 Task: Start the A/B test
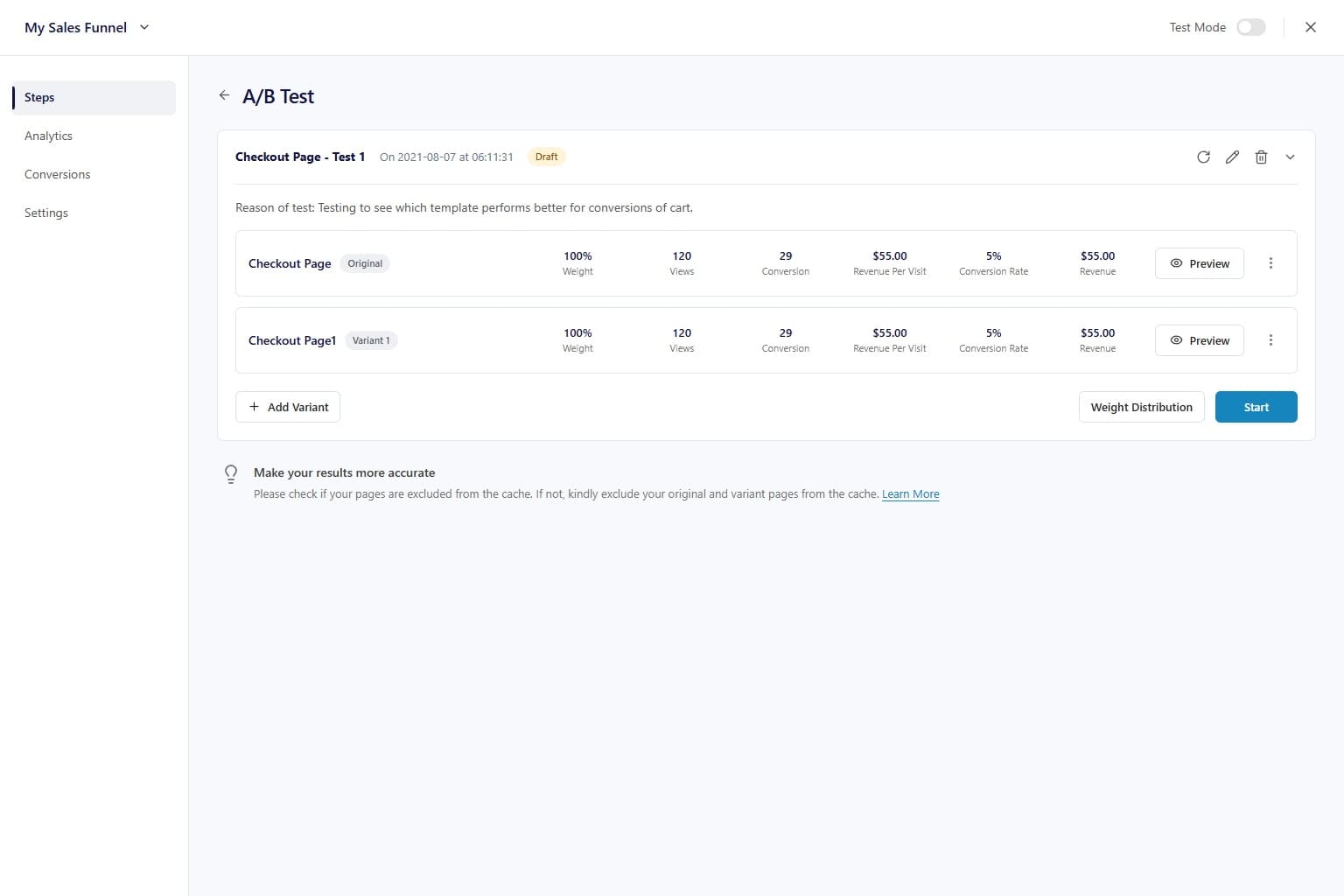tap(1256, 407)
